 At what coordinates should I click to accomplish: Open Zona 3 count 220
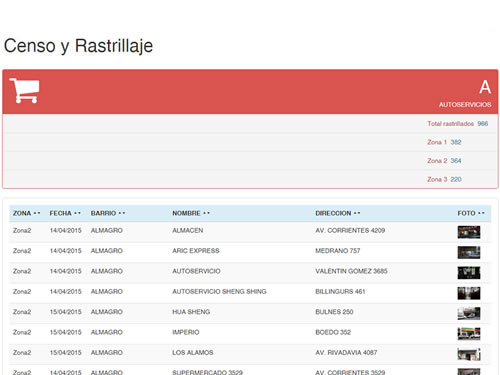(x=456, y=179)
